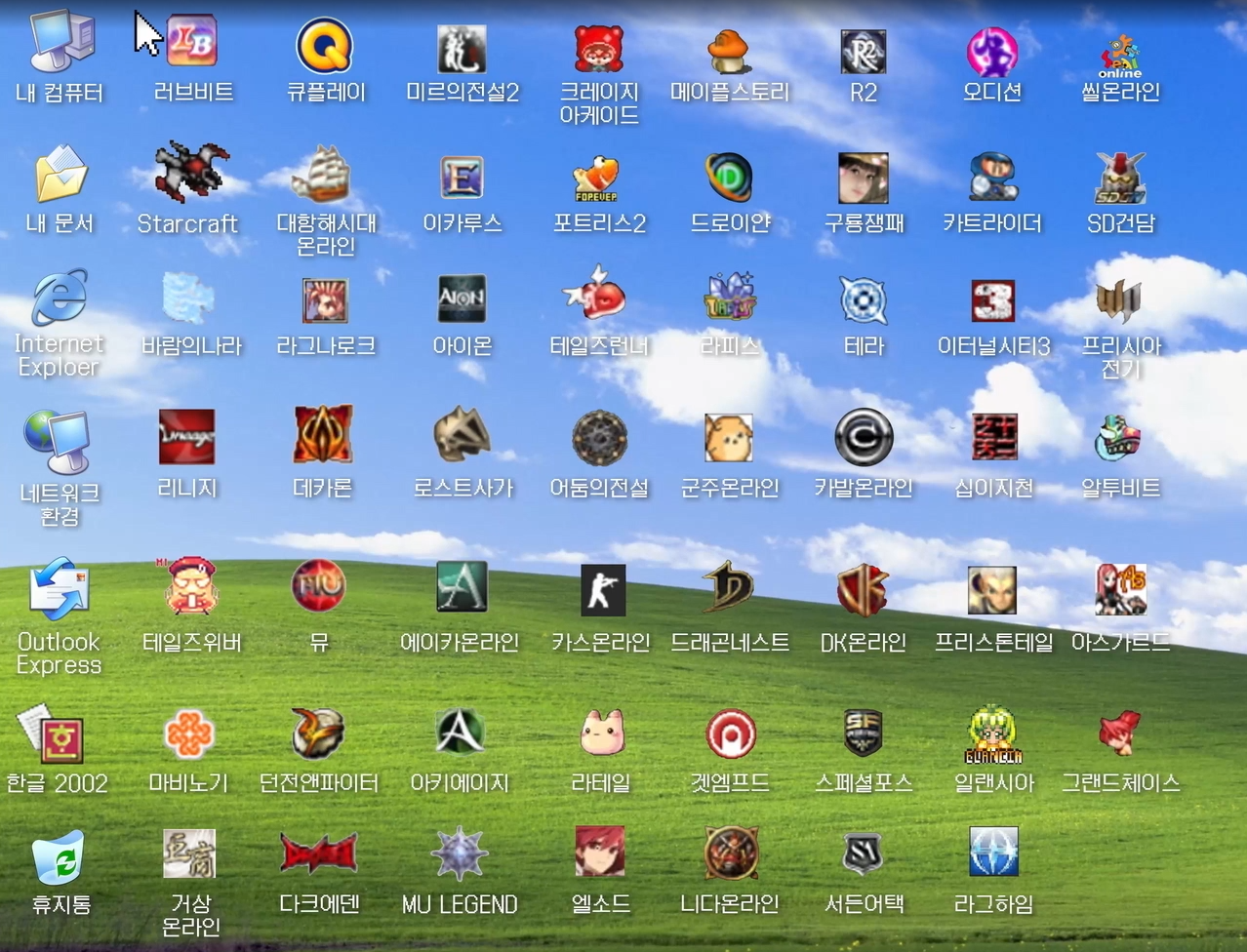Click the MU LEGEND desktop icon
The height and width of the screenshot is (952, 1247).
click(x=460, y=854)
